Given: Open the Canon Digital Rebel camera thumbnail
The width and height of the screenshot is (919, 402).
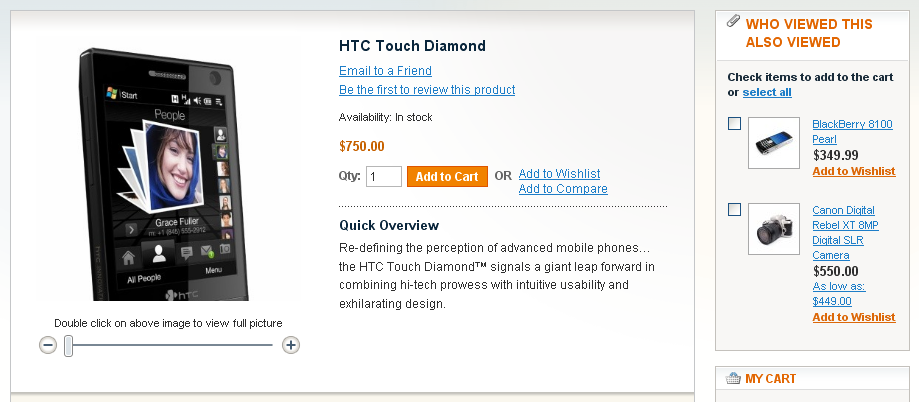Looking at the screenshot, I should tap(774, 229).
